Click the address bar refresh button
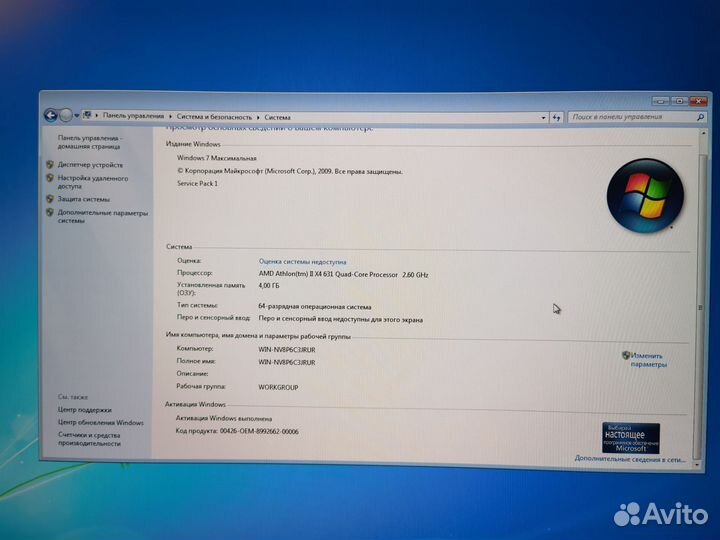 [556, 118]
